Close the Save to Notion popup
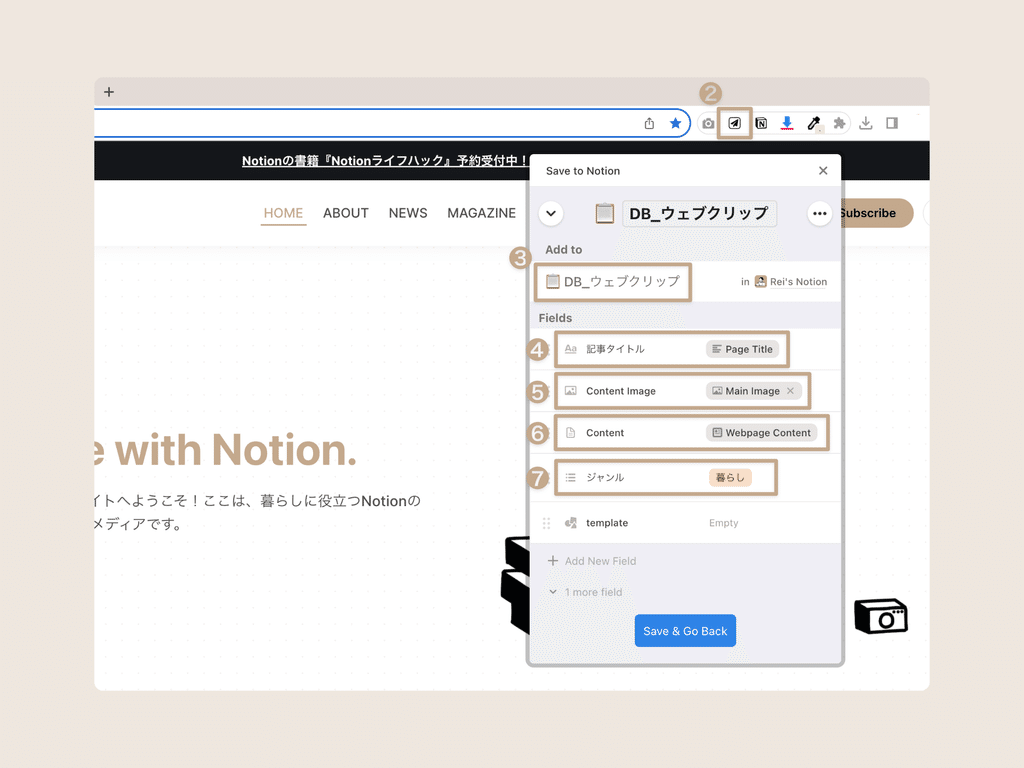The image size is (1024, 768). click(x=823, y=170)
